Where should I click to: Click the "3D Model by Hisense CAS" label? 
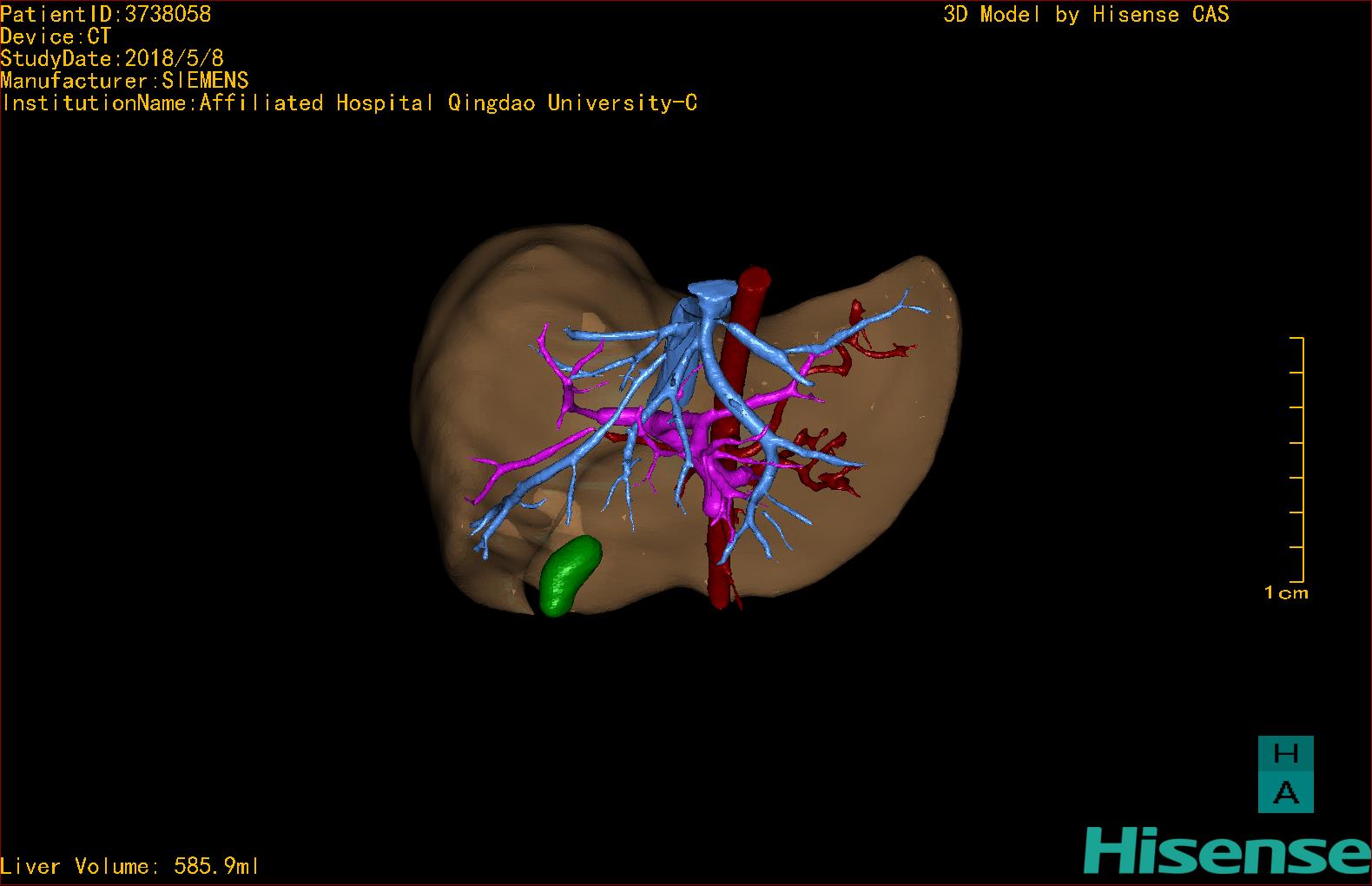(1086, 14)
